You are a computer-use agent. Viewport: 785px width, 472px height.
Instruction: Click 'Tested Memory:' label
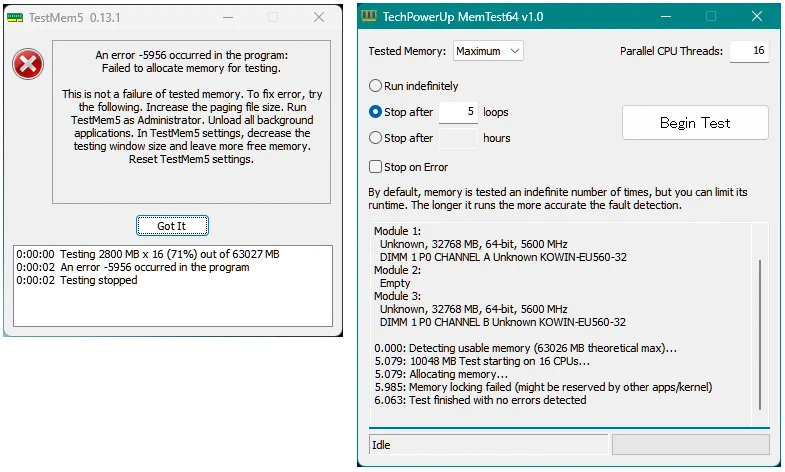point(407,51)
